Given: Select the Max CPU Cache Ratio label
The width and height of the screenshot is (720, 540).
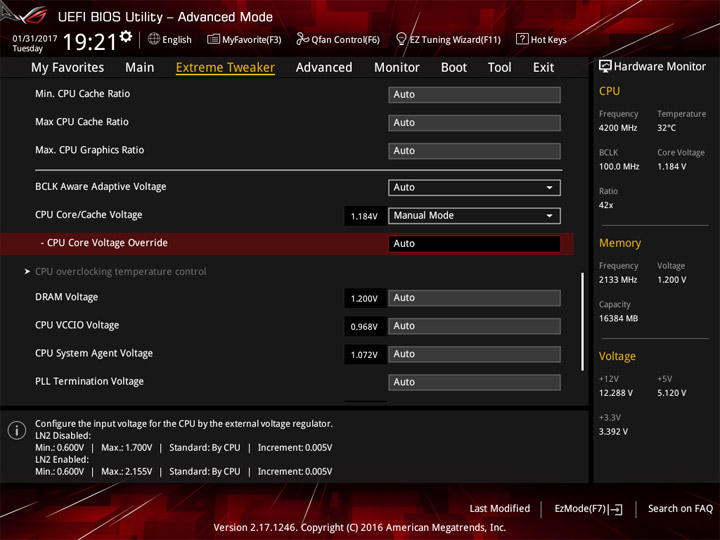Looking at the screenshot, I should (x=82, y=122).
